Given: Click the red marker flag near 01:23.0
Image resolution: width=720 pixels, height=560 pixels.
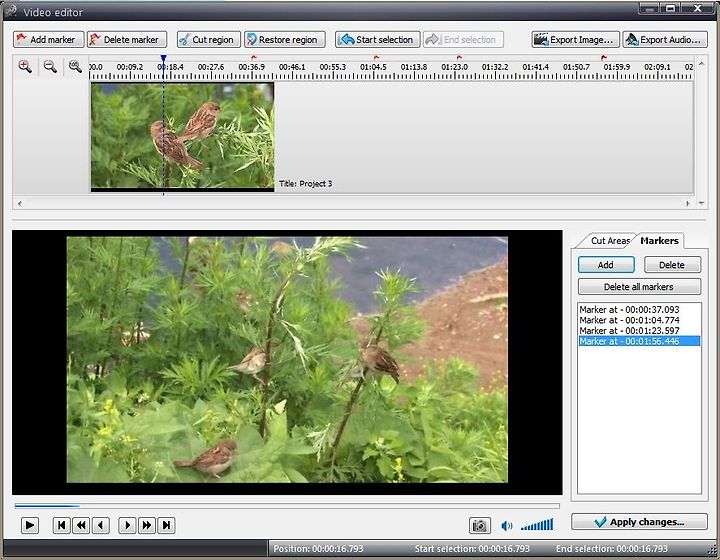Looking at the screenshot, I should pyautogui.click(x=459, y=58).
